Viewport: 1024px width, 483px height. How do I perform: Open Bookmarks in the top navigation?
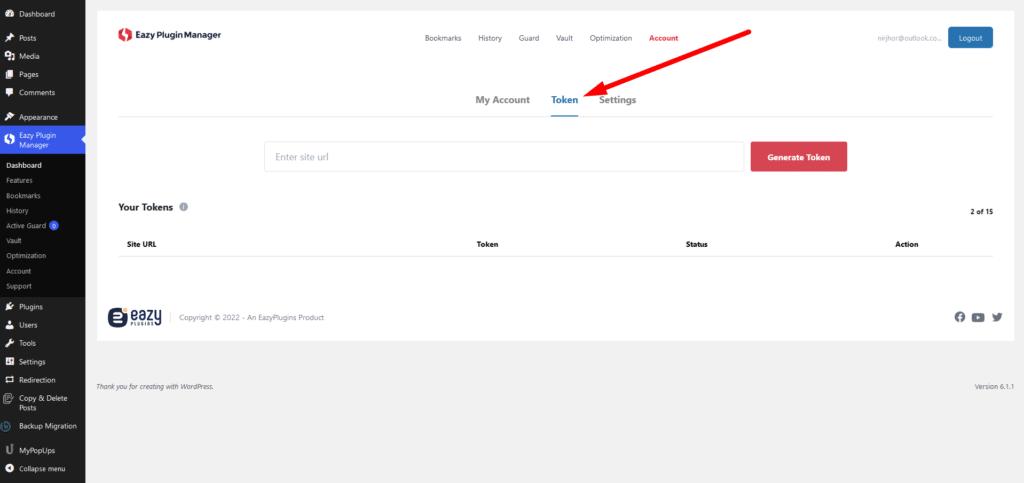[x=443, y=38]
